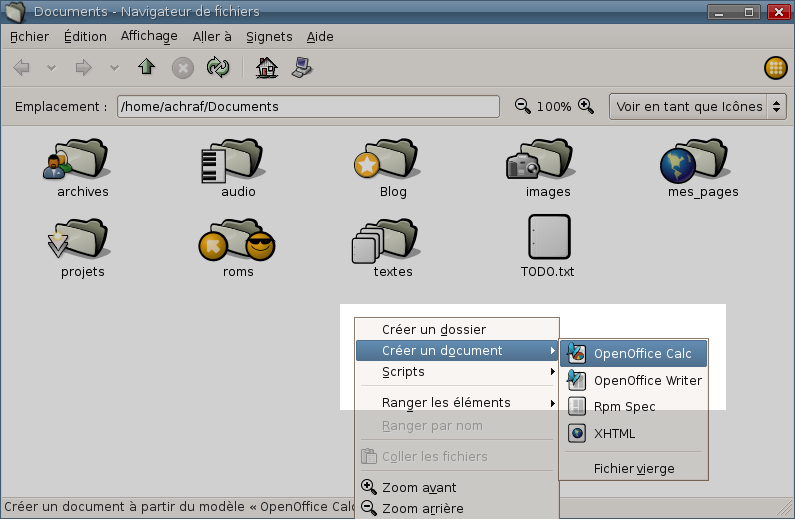
Task: Click the Forward navigation arrow
Action: [x=83, y=67]
